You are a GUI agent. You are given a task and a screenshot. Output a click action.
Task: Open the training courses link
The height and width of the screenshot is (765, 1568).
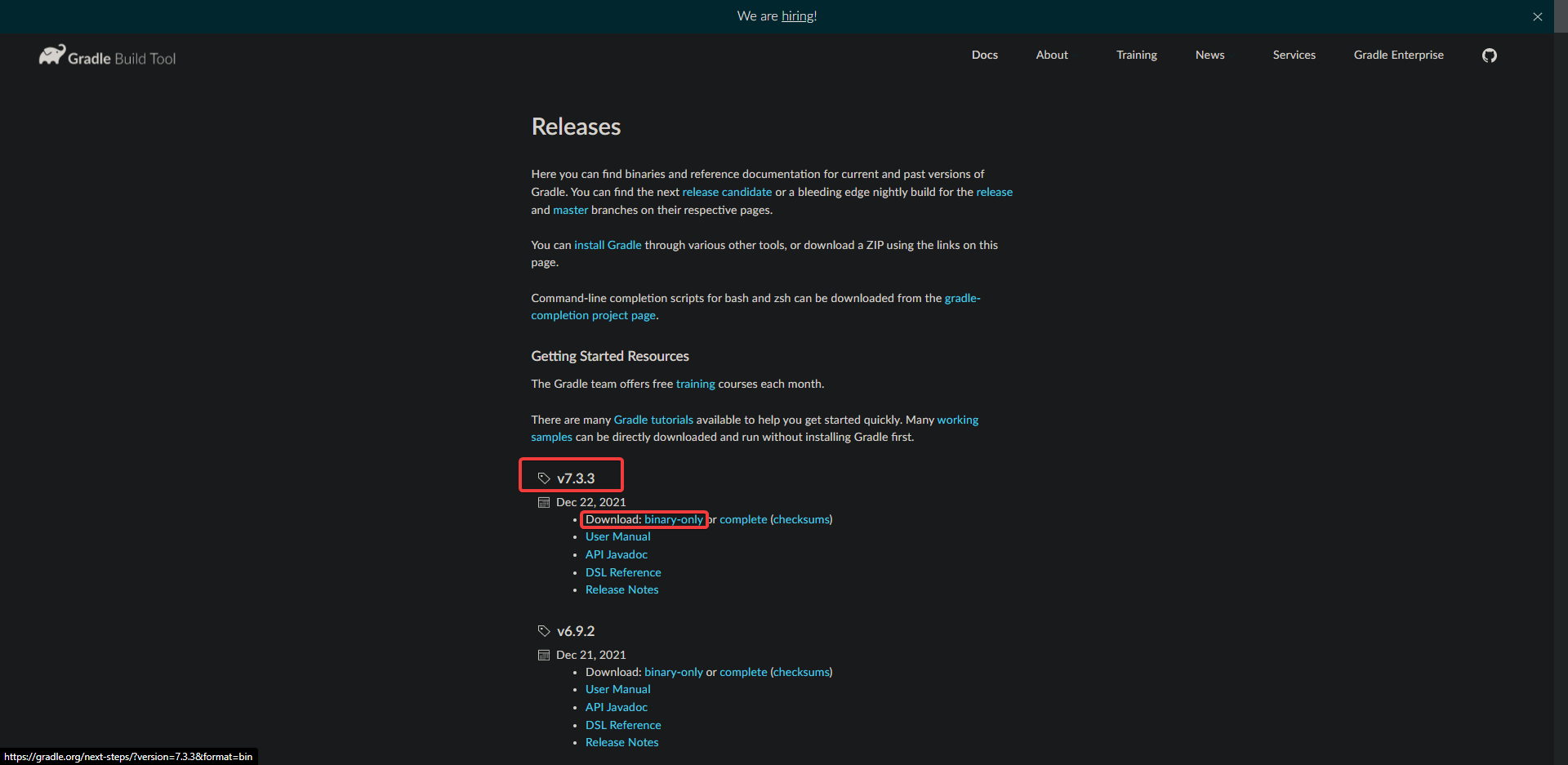coord(695,384)
